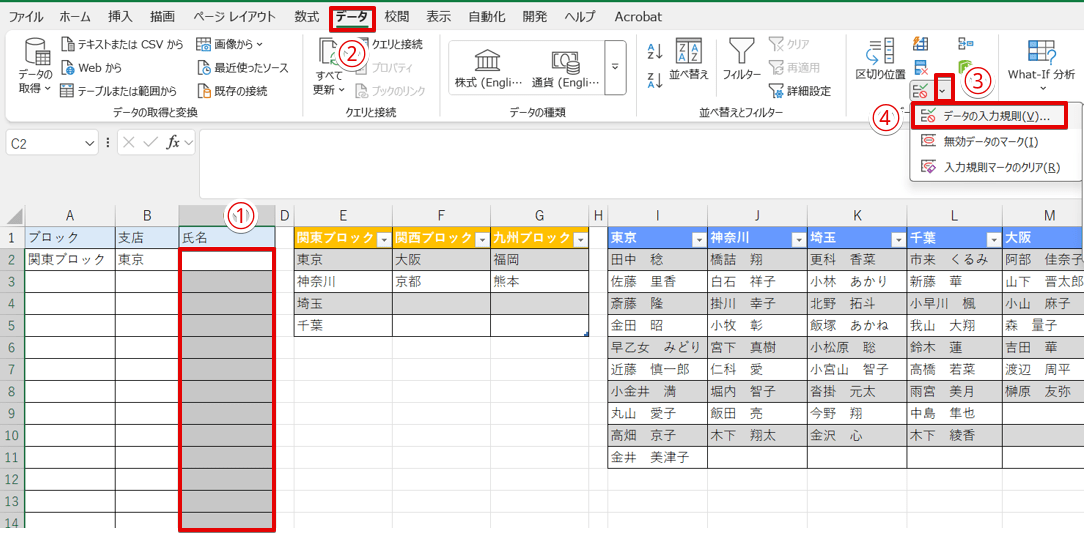
Task: Choose 入力規則マークのクリア(R) menu item
Action: point(990,167)
